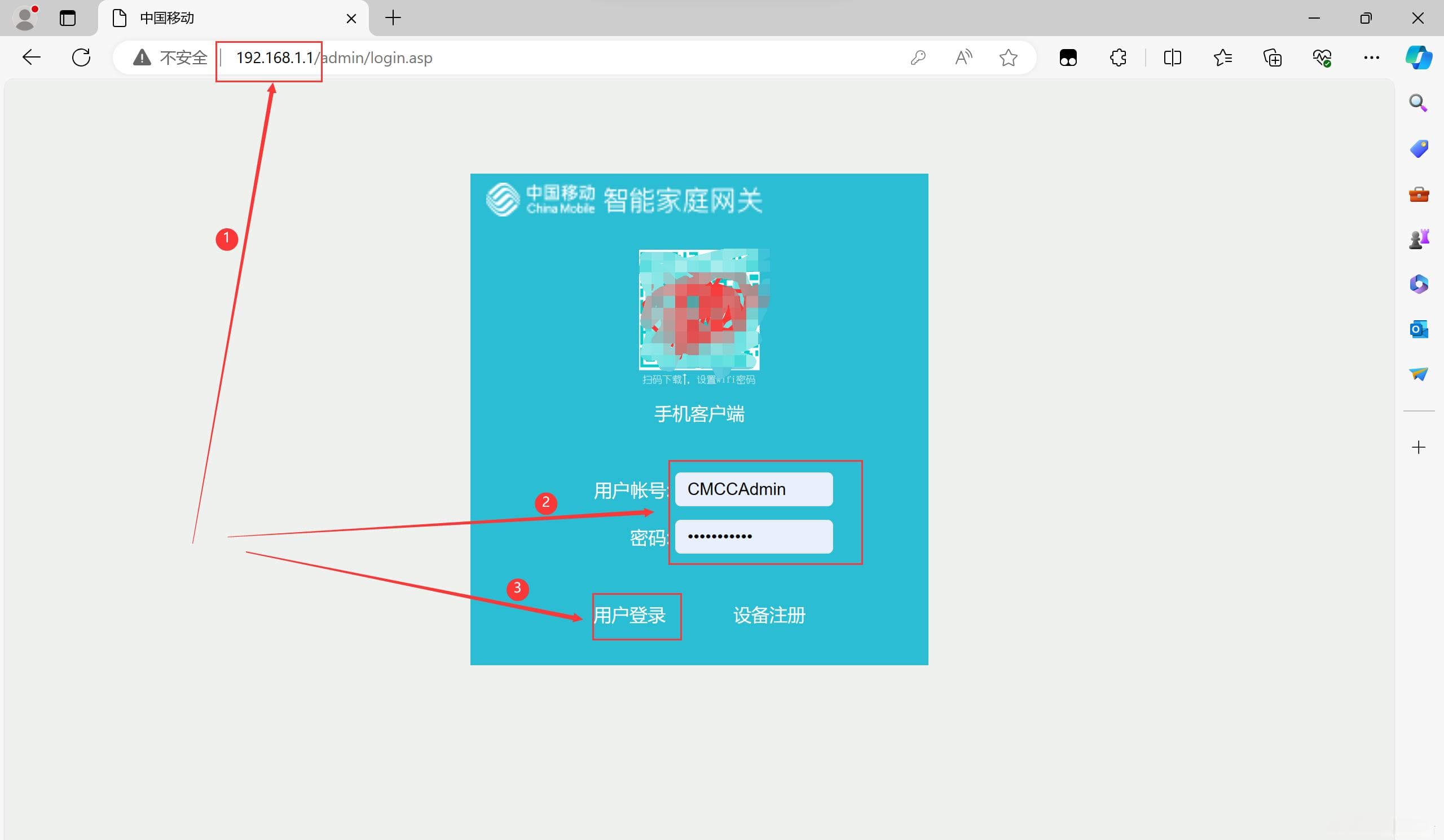Click the 用户帐号 field with CMCCAdmin
Screen dimensions: 1444x840
754,489
